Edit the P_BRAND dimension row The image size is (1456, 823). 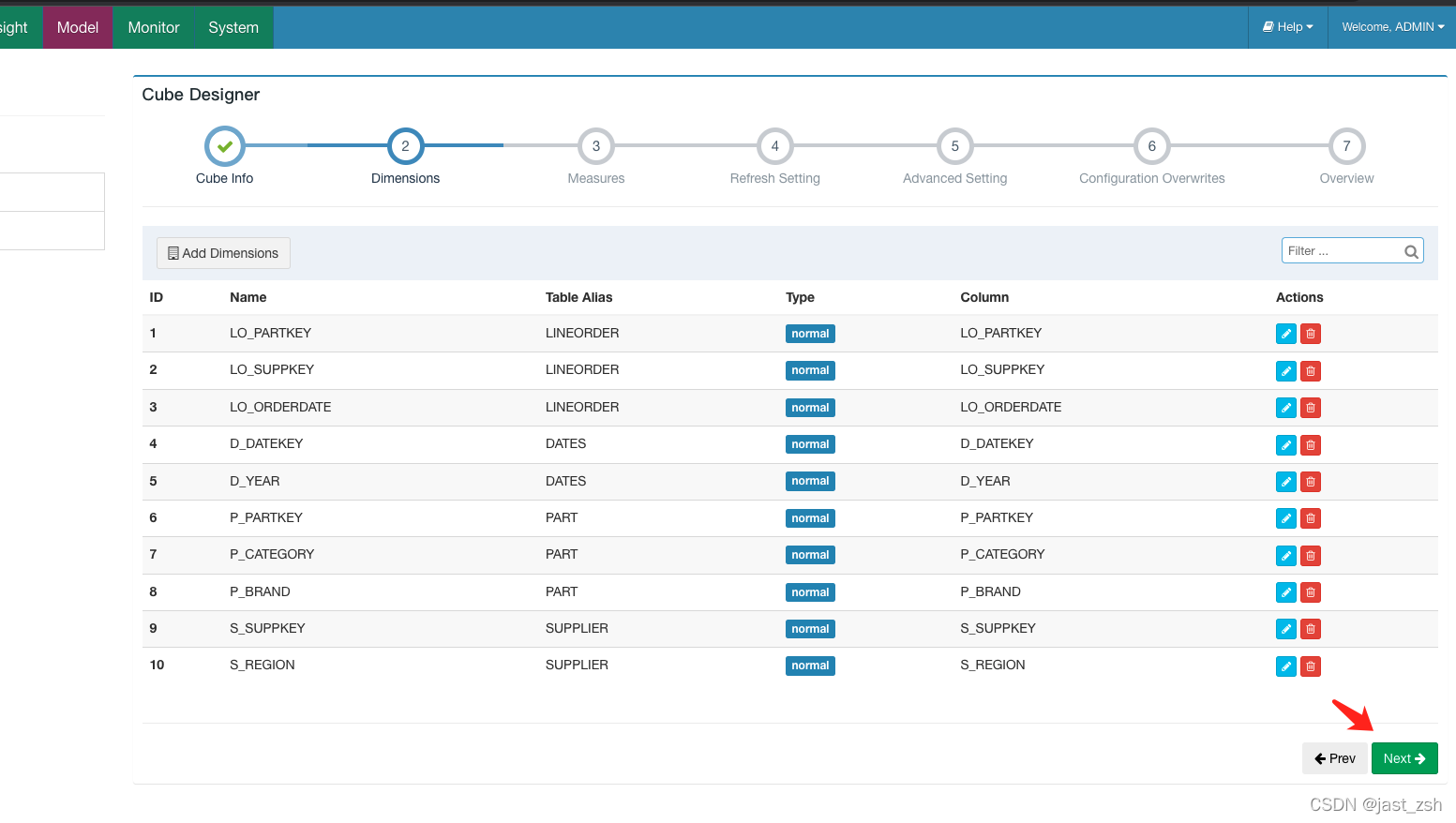pos(1285,592)
